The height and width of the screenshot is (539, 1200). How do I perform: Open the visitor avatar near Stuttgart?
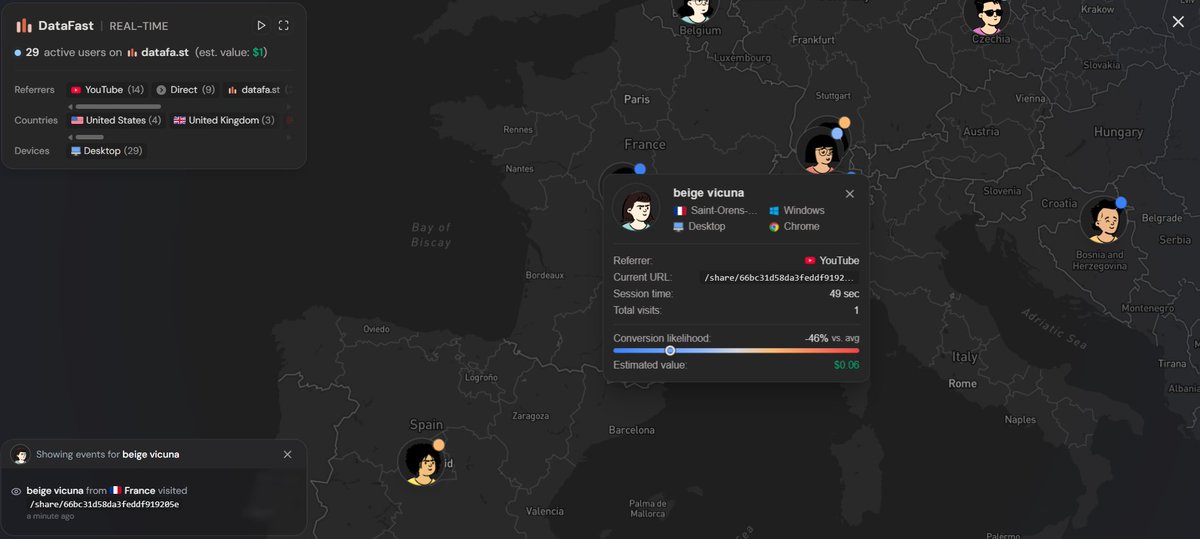pos(821,150)
